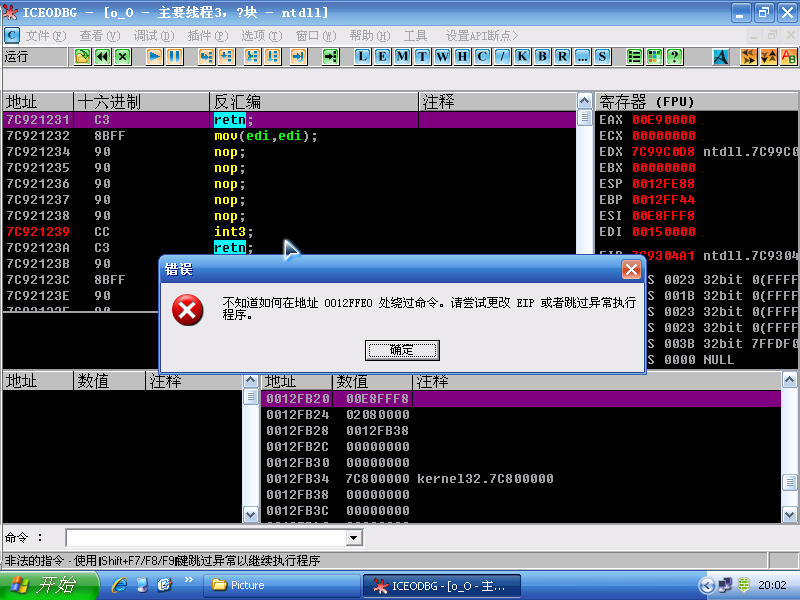Click scroll down arrow of stack pane
The image size is (800, 600).
coord(789,515)
